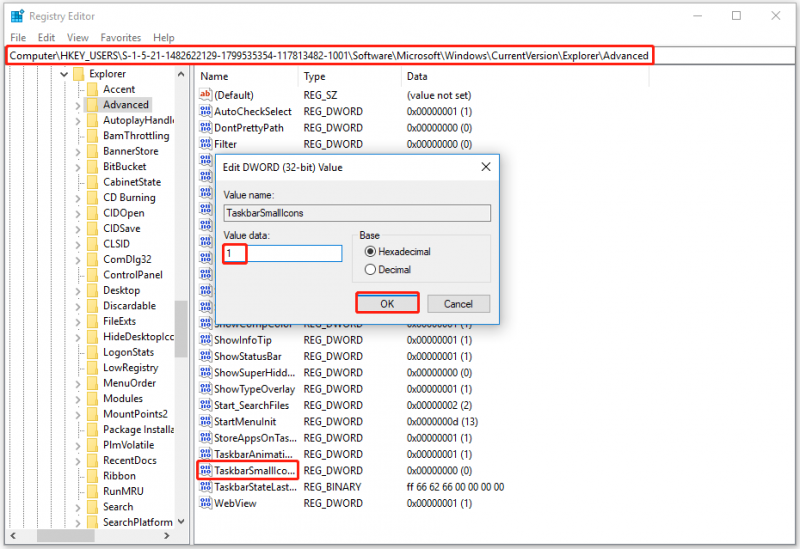Click the tree pane horizontal scrollbar thumb
The width and height of the screenshot is (800, 549).
65,536
